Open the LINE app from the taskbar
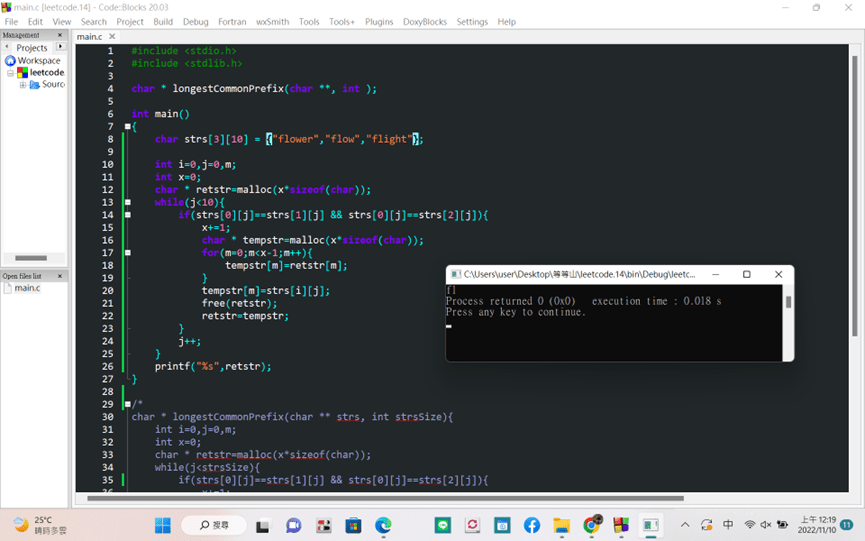 pyautogui.click(x=443, y=525)
